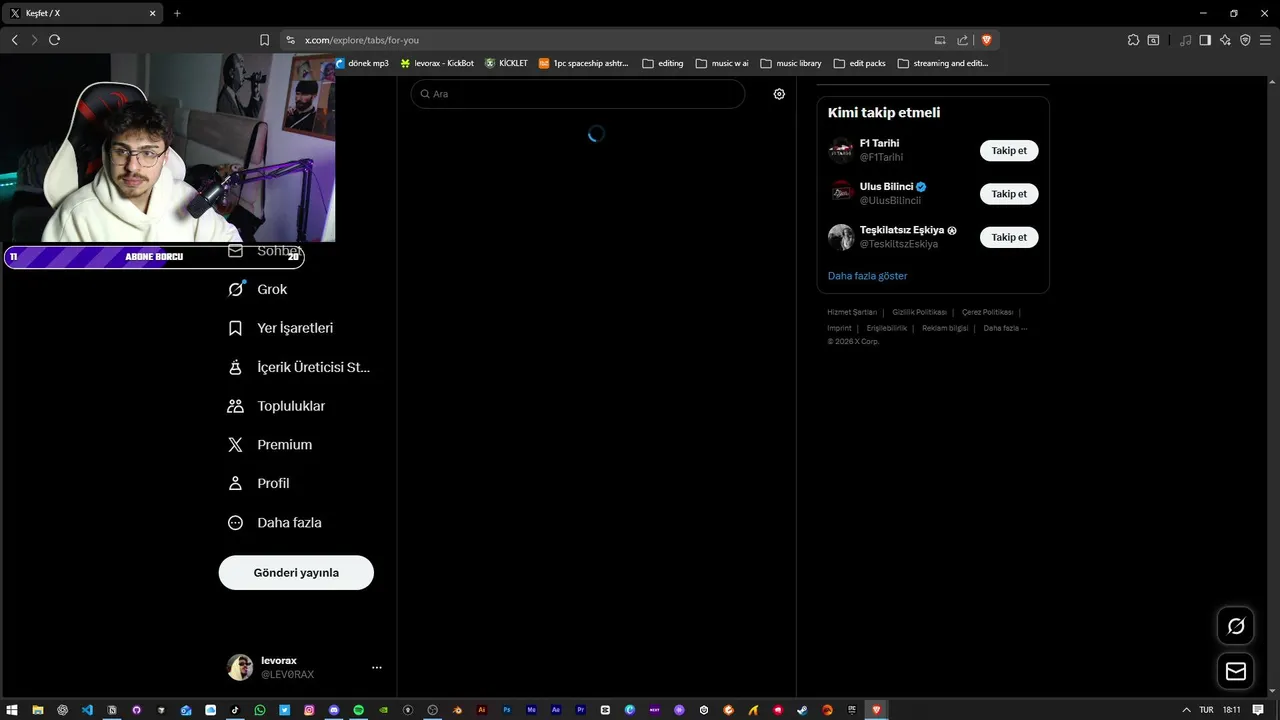Open the Brave VPN shield icon
1280x720 pixels.
point(1245,40)
